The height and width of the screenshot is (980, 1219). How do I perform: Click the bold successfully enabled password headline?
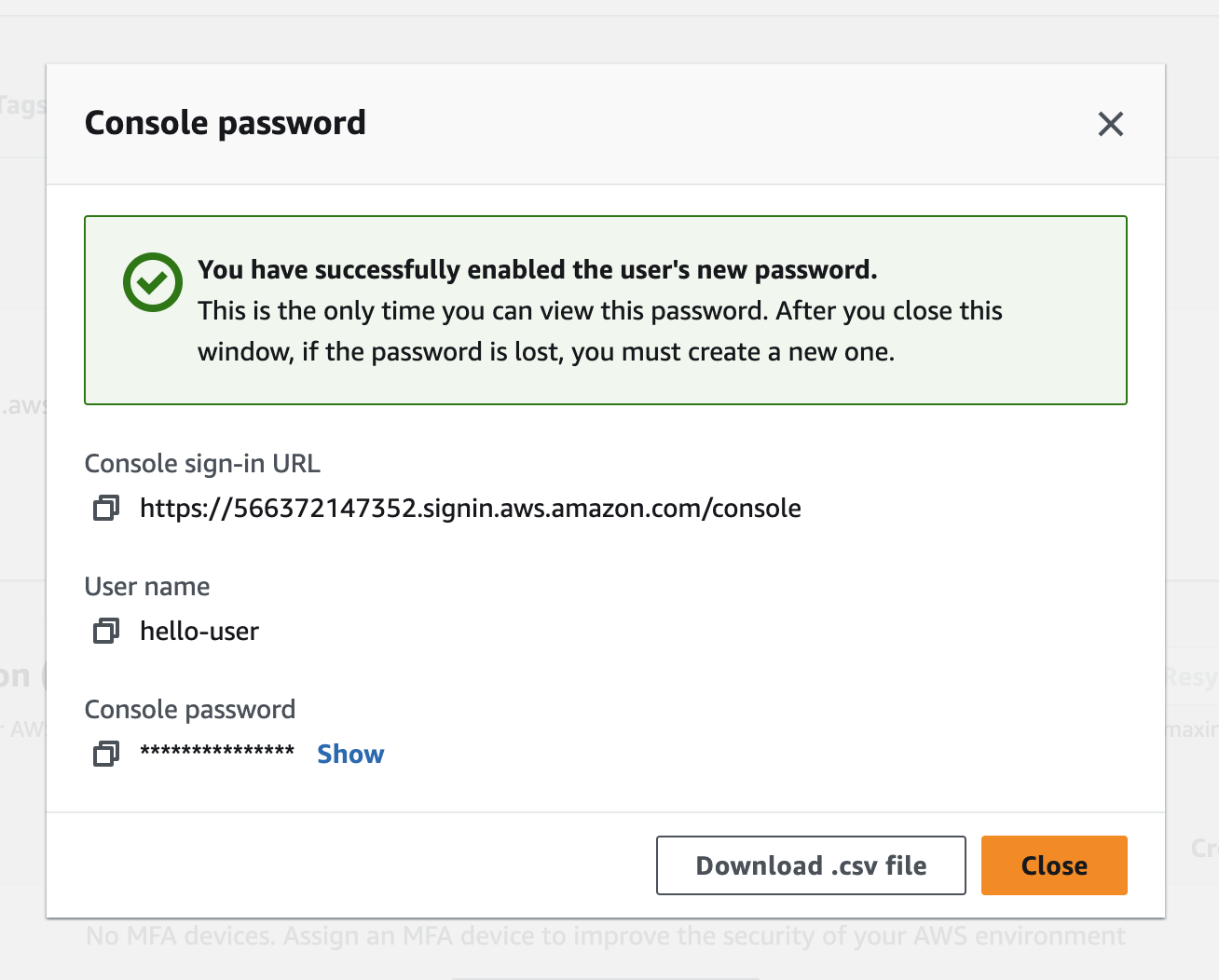pos(537,270)
